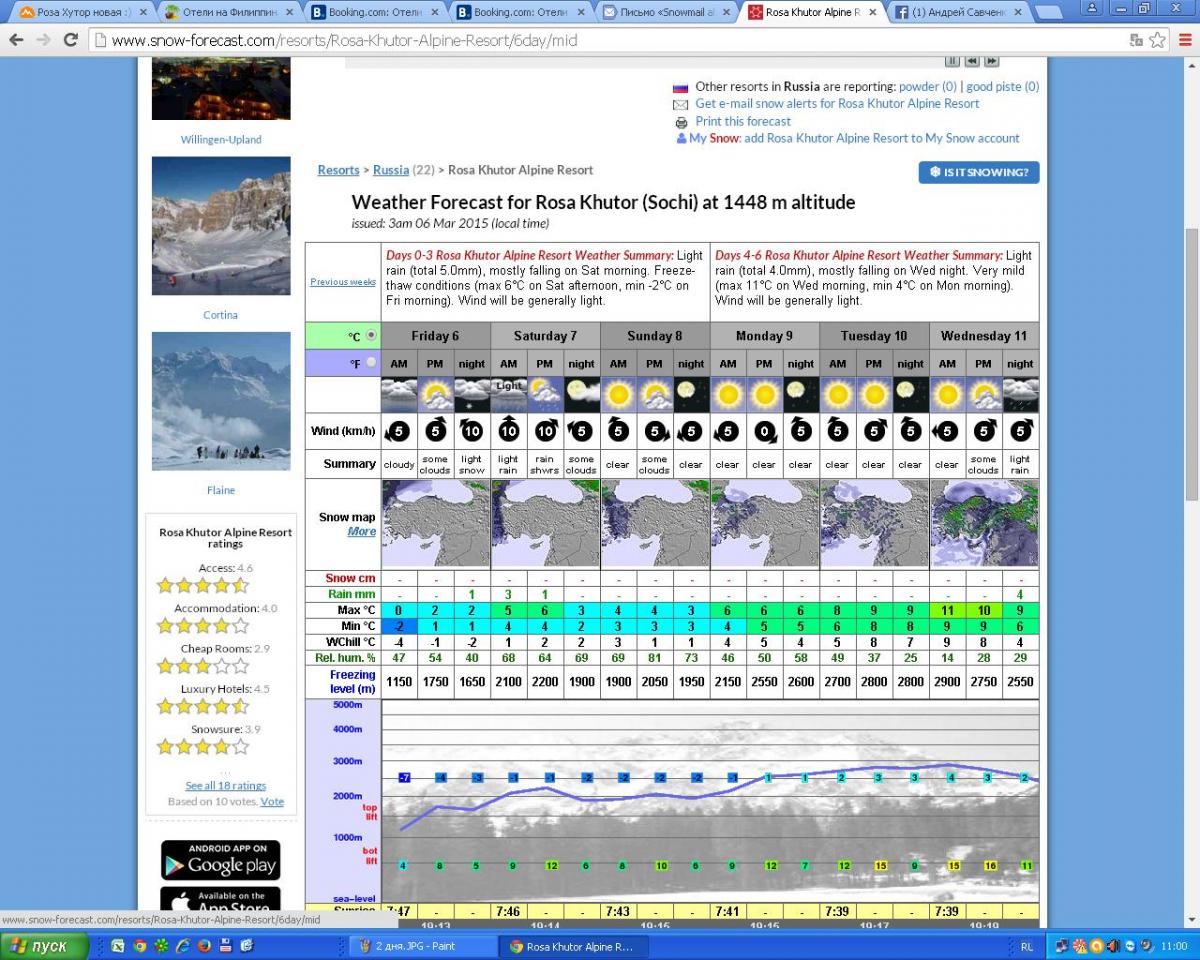Open the Chrome menu (three bars)

(x=1183, y=40)
